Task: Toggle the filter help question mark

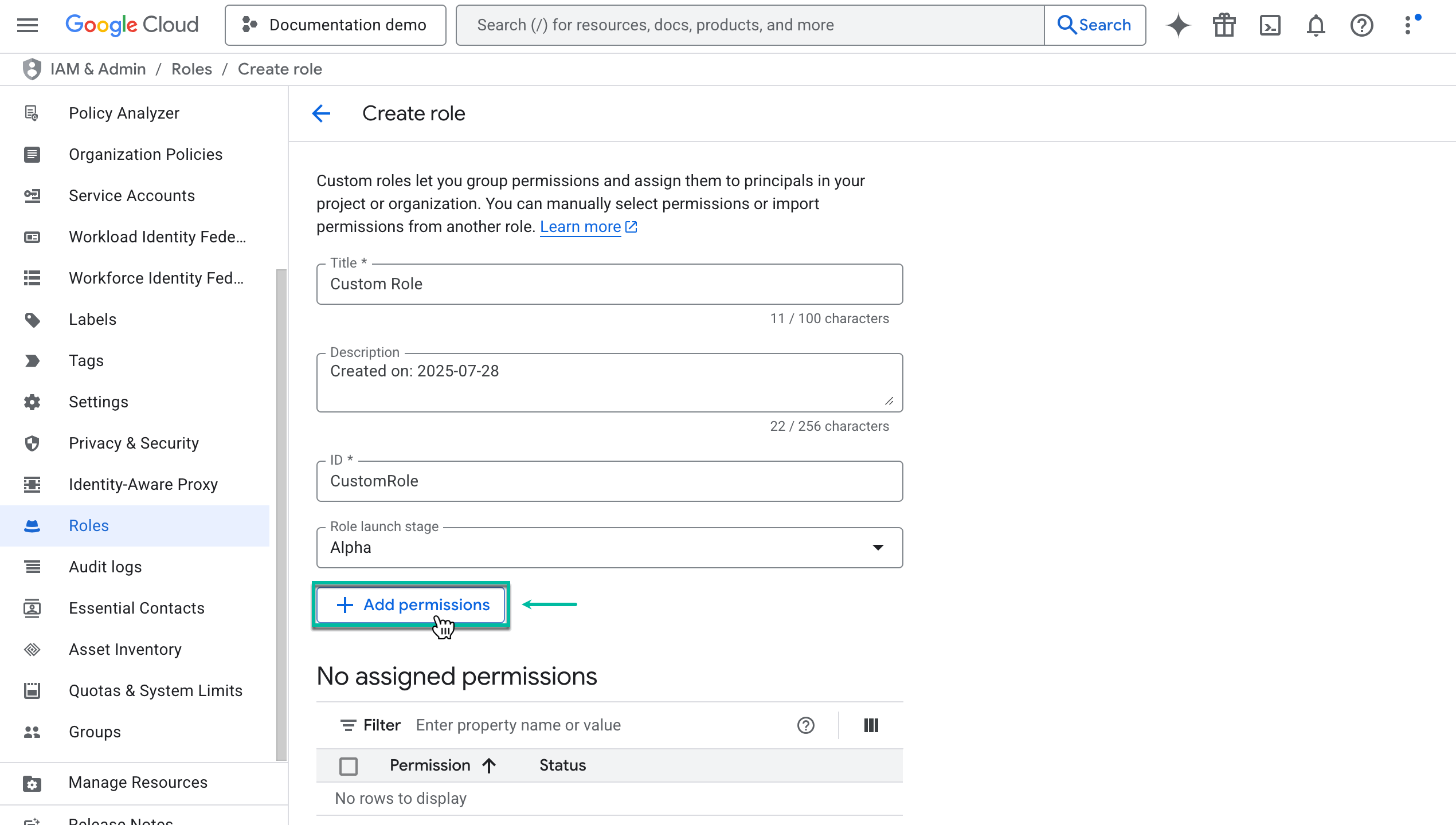Action: (x=805, y=725)
